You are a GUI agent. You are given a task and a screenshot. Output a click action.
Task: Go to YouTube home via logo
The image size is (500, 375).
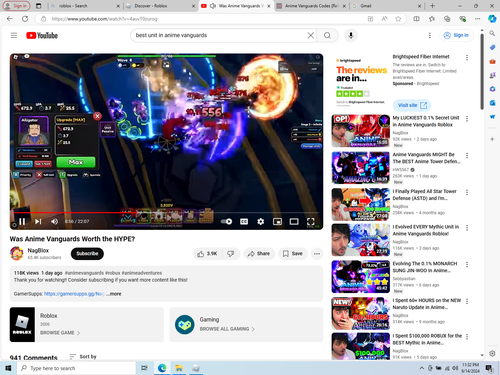pos(42,35)
